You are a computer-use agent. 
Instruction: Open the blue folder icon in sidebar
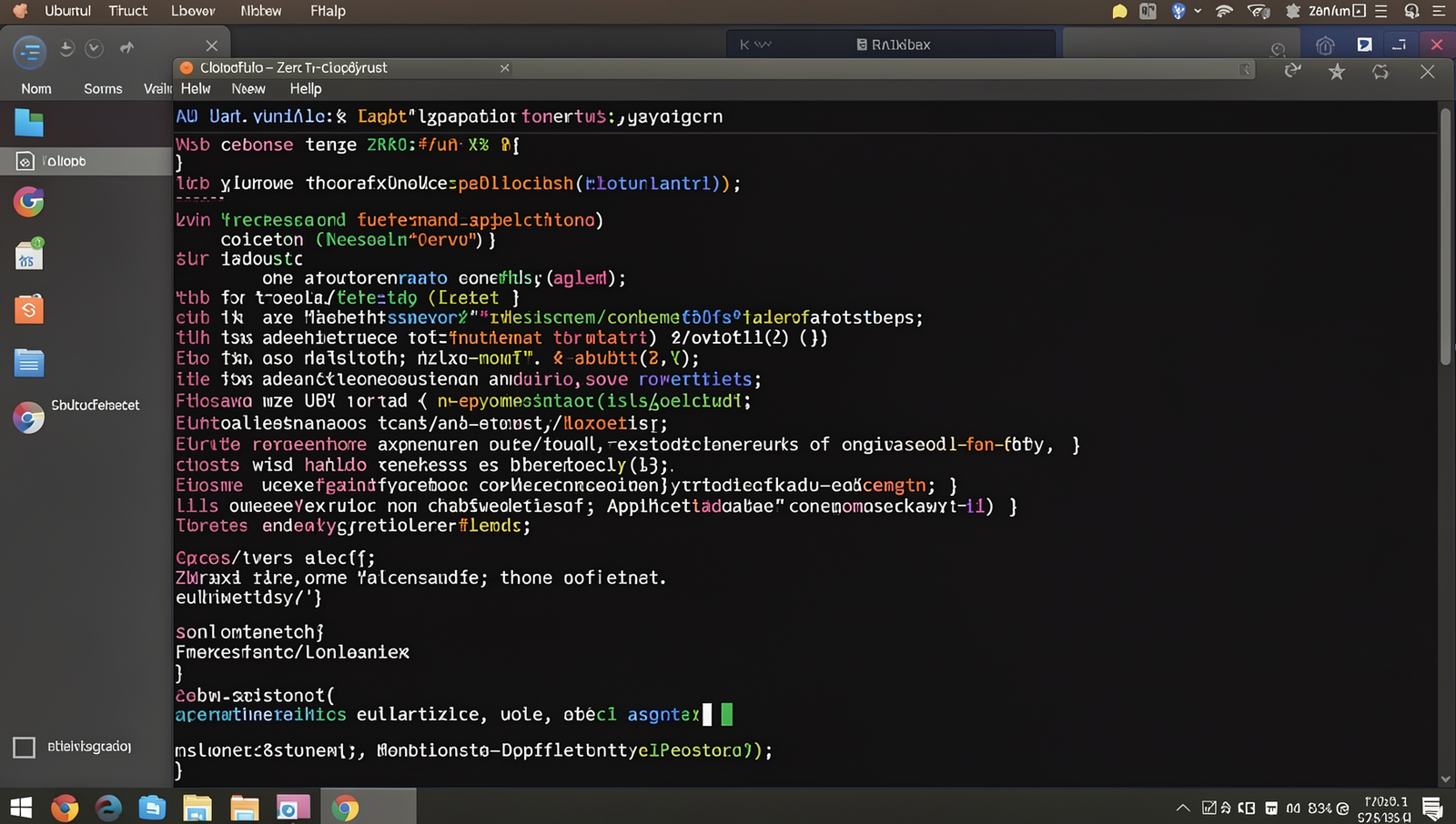tap(28, 122)
